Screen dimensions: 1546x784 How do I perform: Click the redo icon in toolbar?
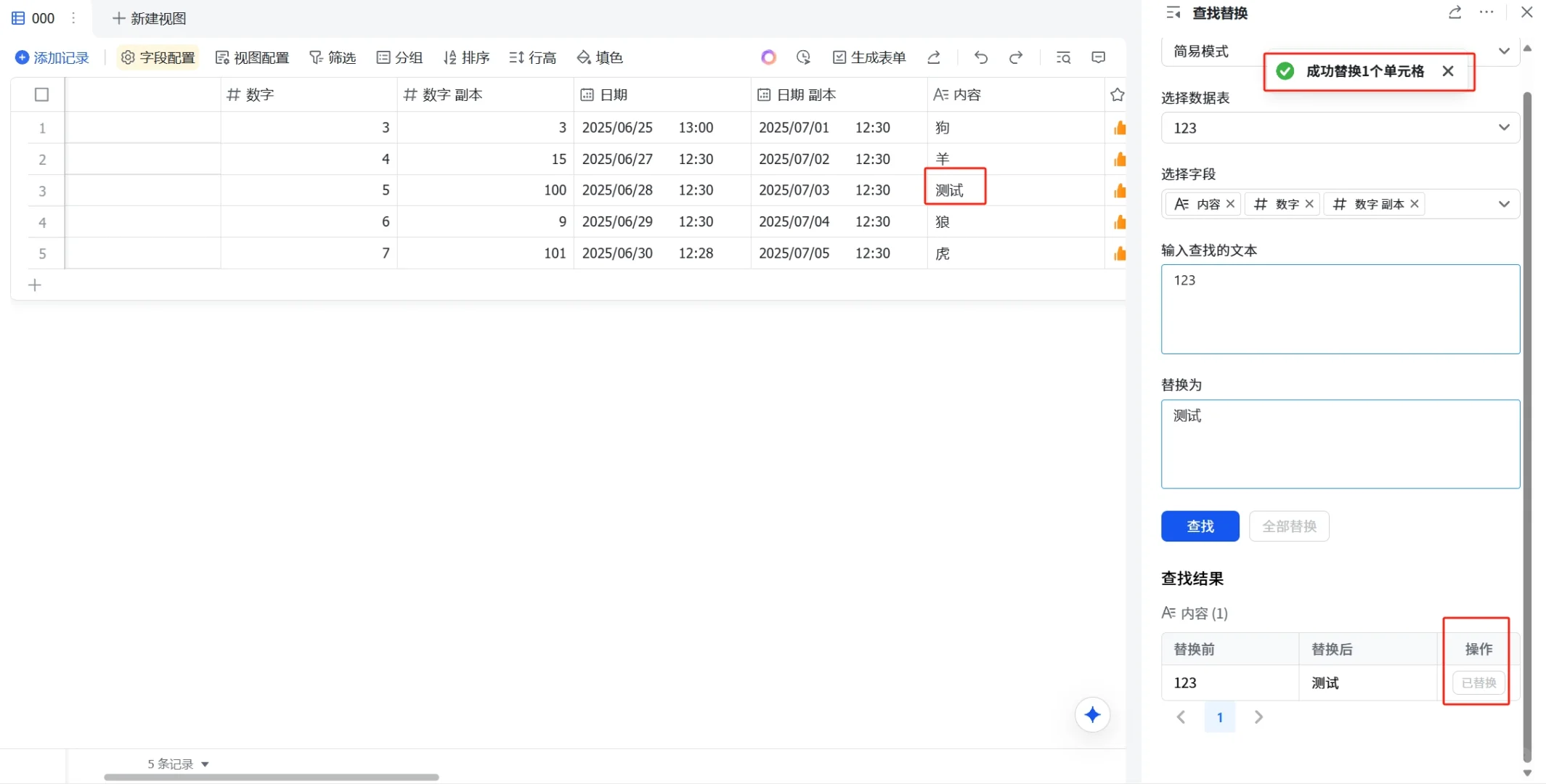pyautogui.click(x=1014, y=57)
